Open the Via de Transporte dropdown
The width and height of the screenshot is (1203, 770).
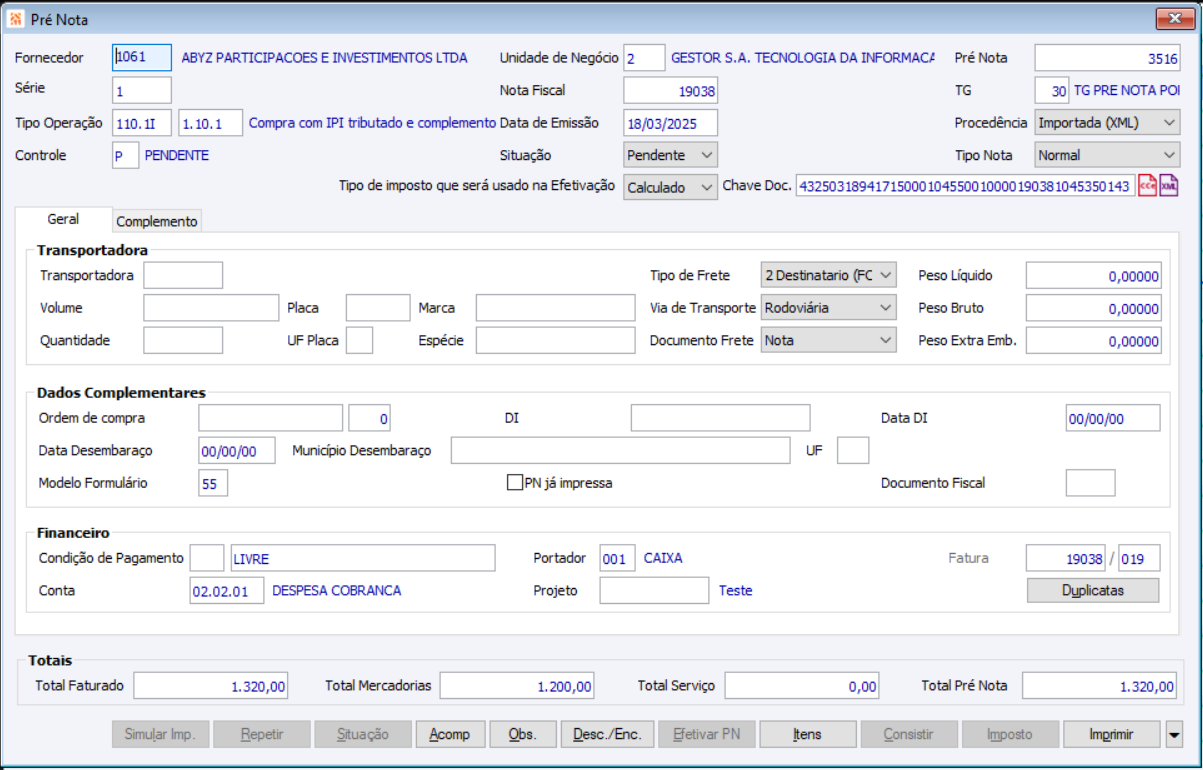click(x=828, y=308)
